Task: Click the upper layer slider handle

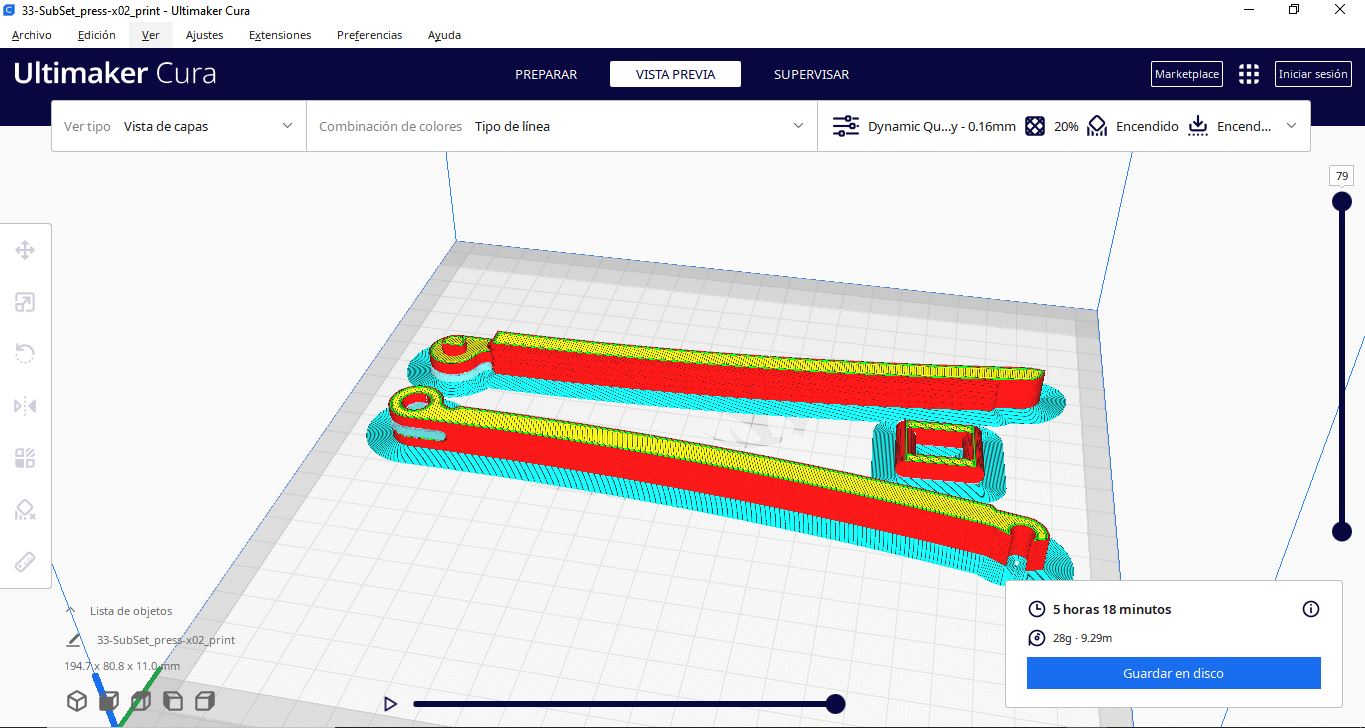Action: click(1341, 201)
